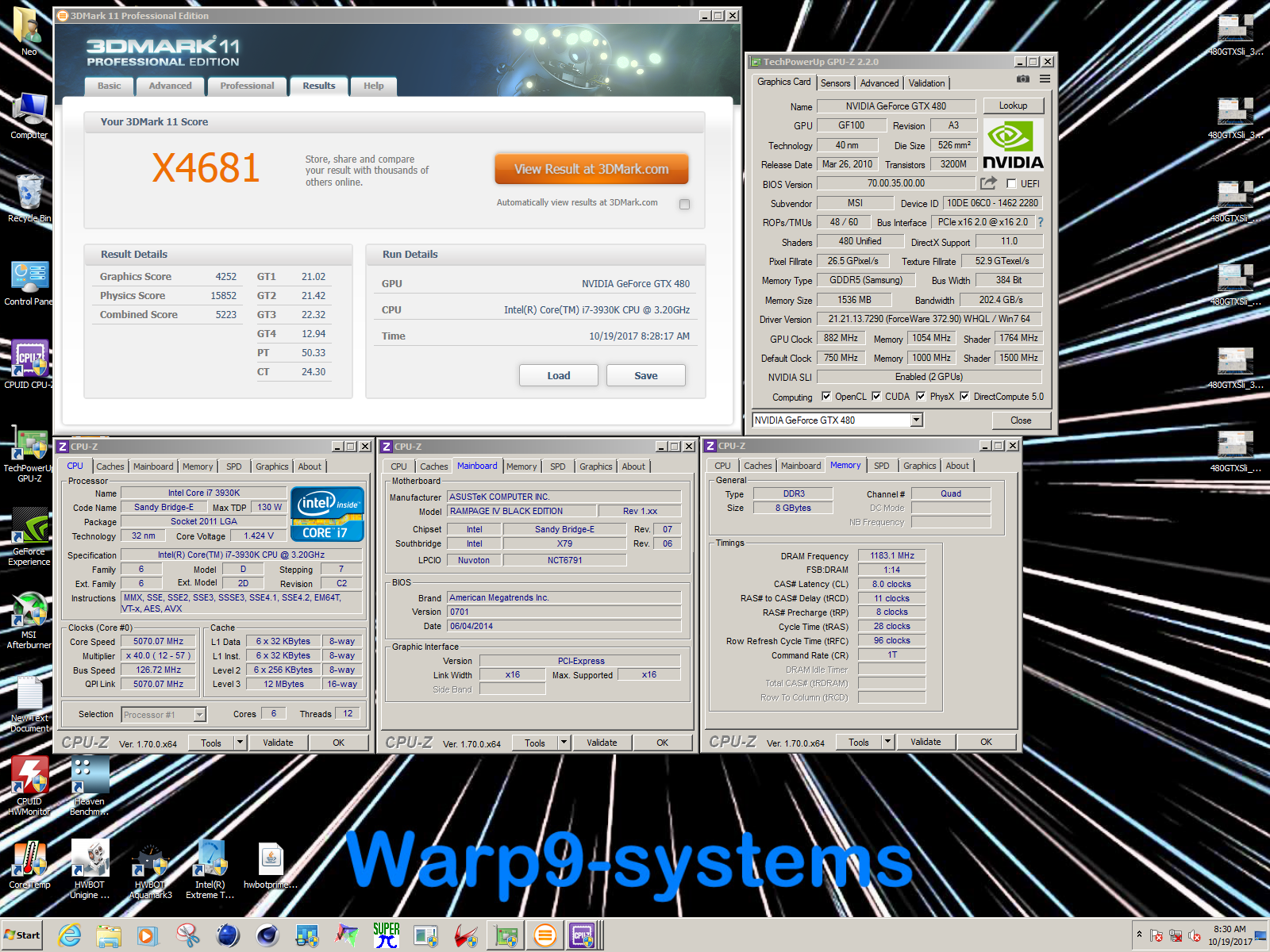Click OK in the CPU-Z CPU window
The height and width of the screenshot is (952, 1270).
point(339,743)
